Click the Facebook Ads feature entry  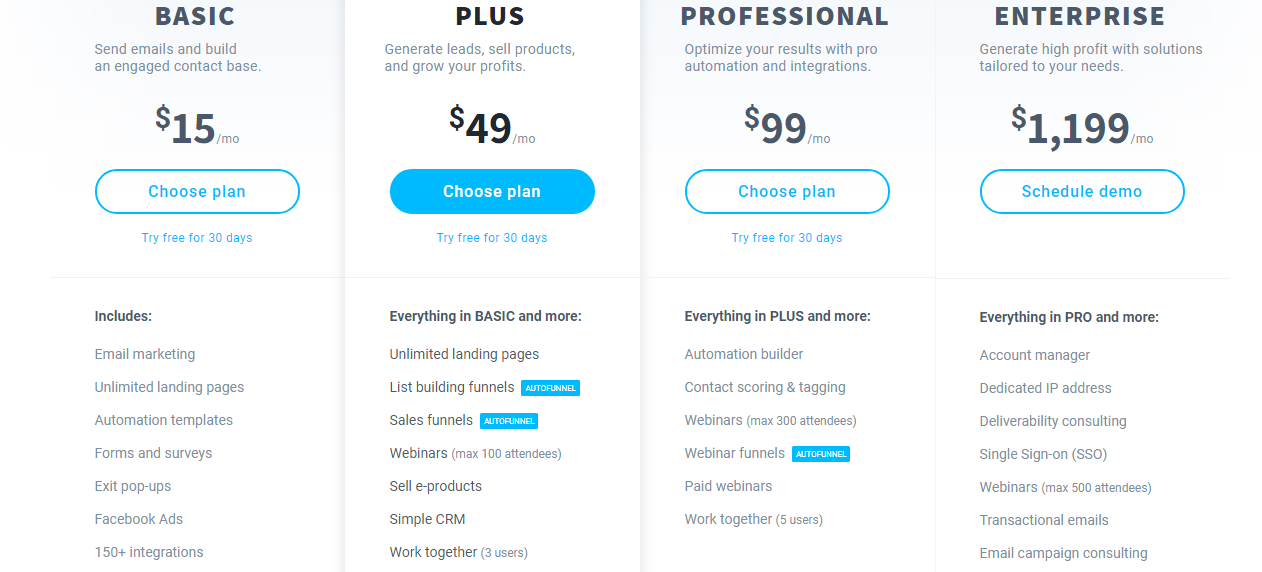click(x=139, y=519)
